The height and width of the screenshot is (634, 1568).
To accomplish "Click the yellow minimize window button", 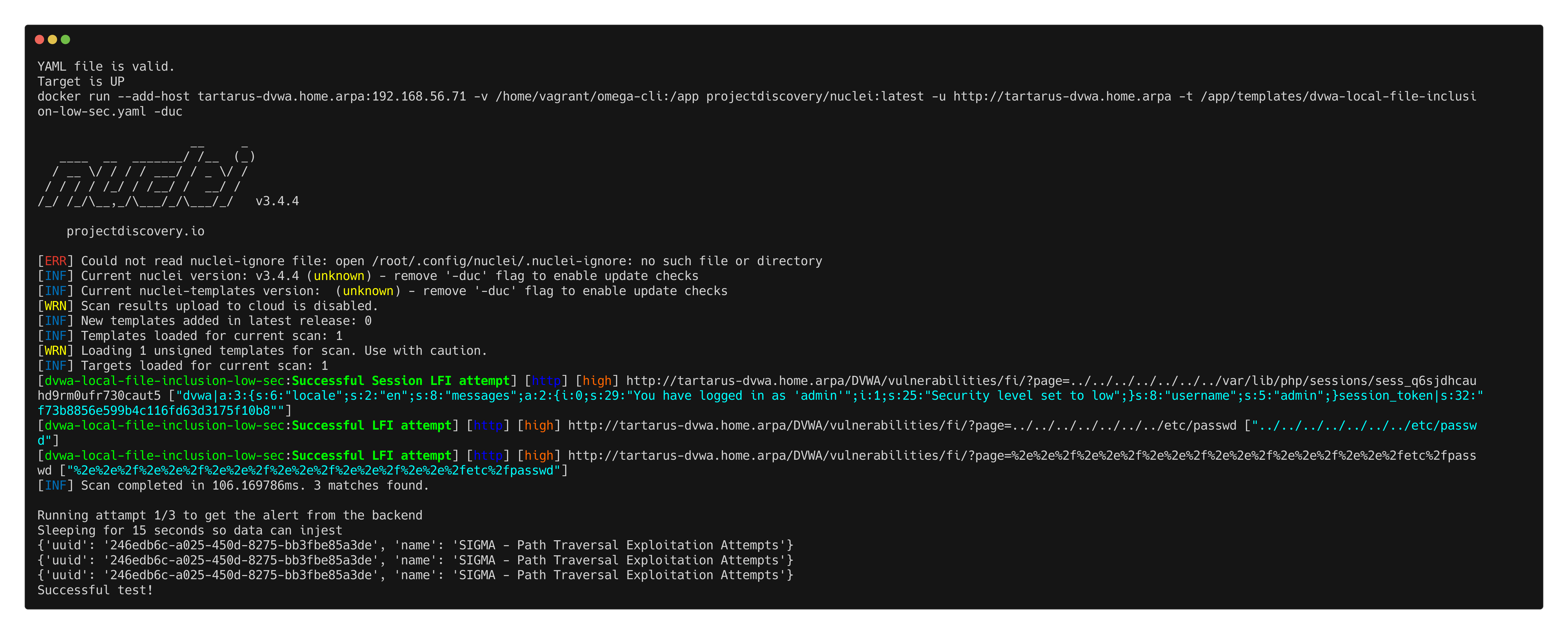I will 52,39.
